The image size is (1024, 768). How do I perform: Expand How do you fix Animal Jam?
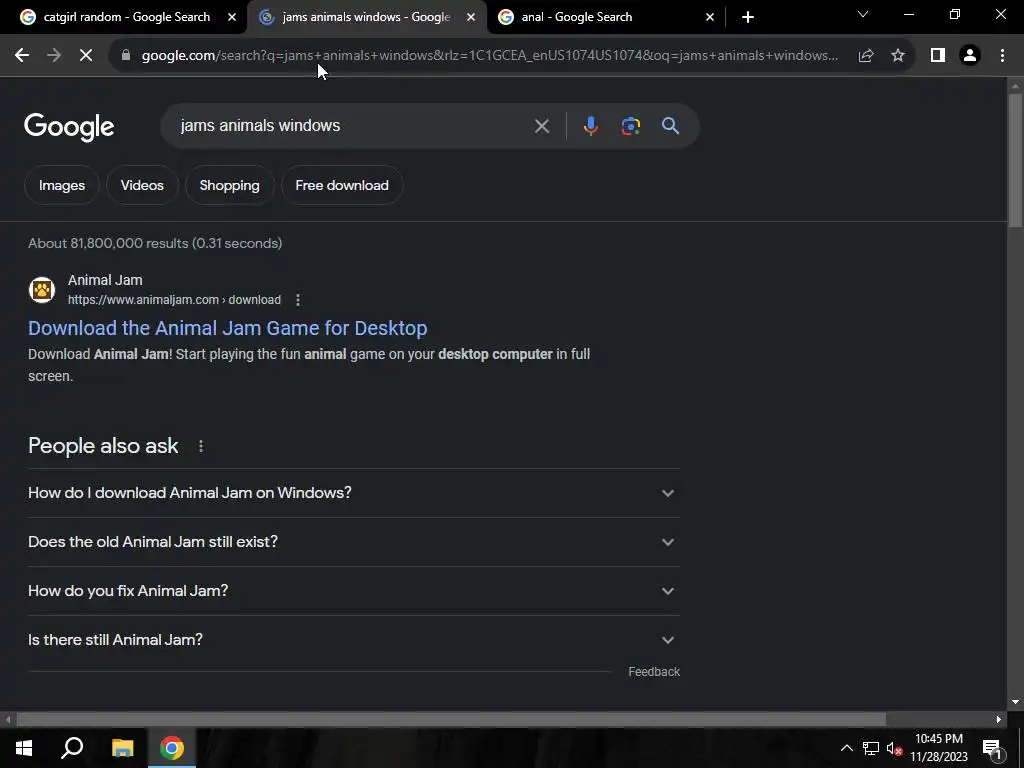[x=353, y=591]
